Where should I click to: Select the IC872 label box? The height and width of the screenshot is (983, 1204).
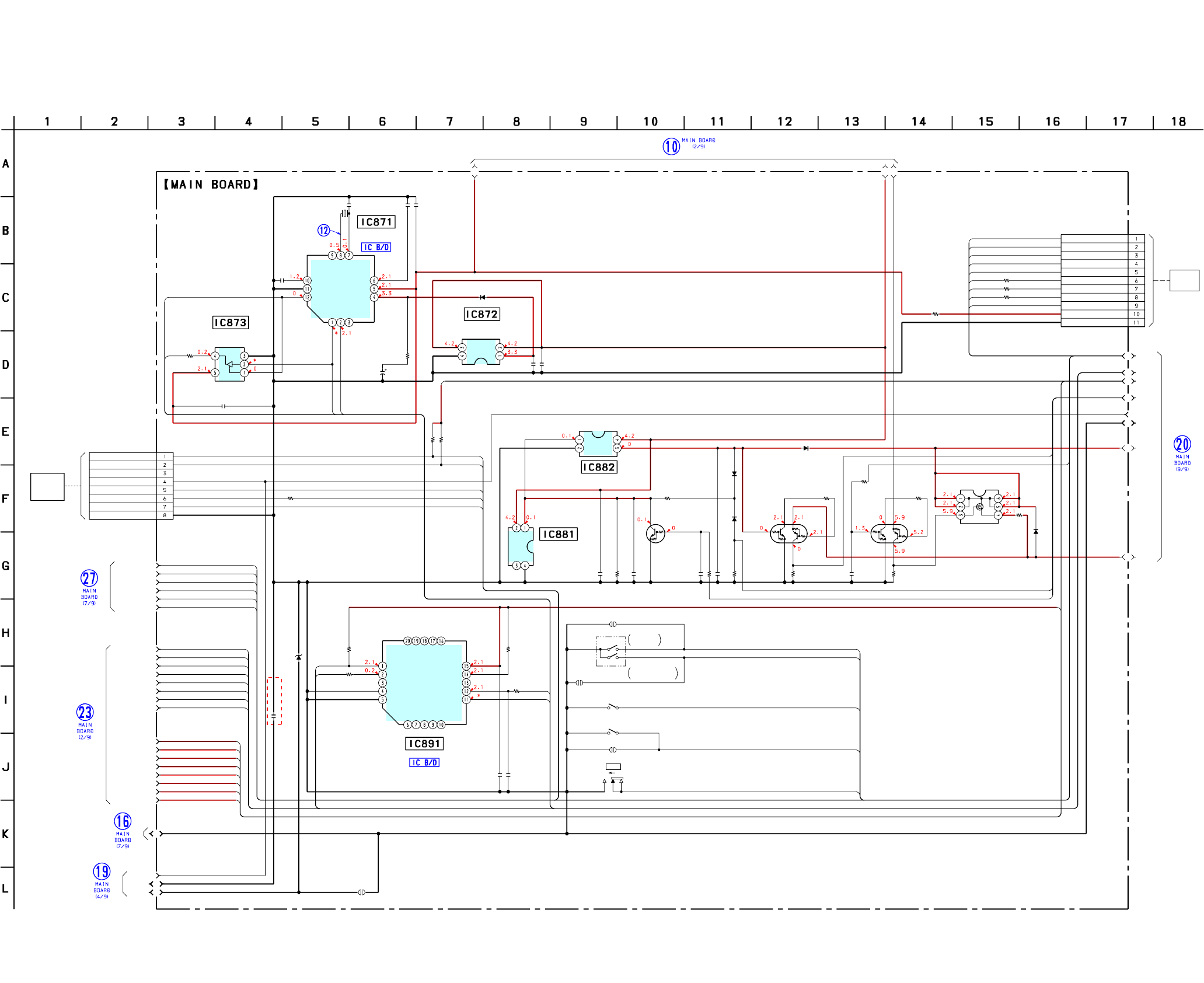(x=481, y=314)
